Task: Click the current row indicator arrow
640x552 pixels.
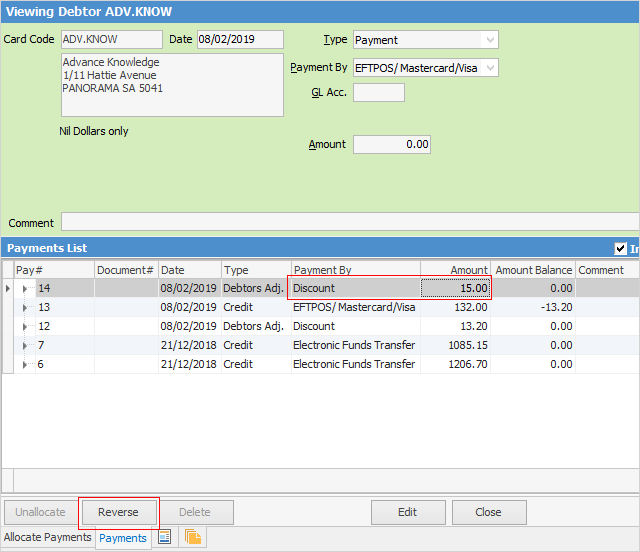Action: point(8,288)
